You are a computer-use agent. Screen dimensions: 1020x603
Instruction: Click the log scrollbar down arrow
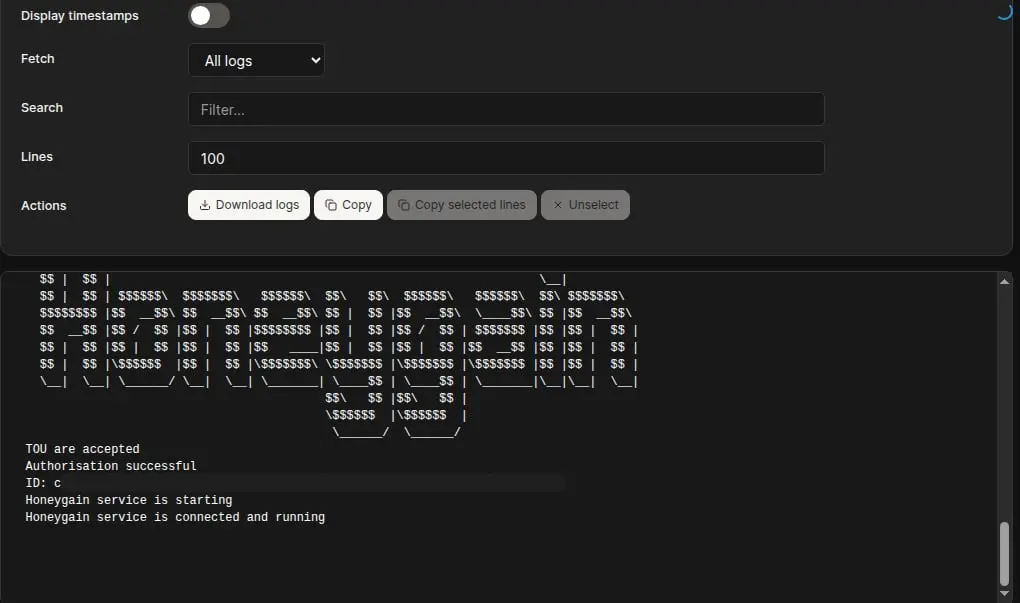1004,593
